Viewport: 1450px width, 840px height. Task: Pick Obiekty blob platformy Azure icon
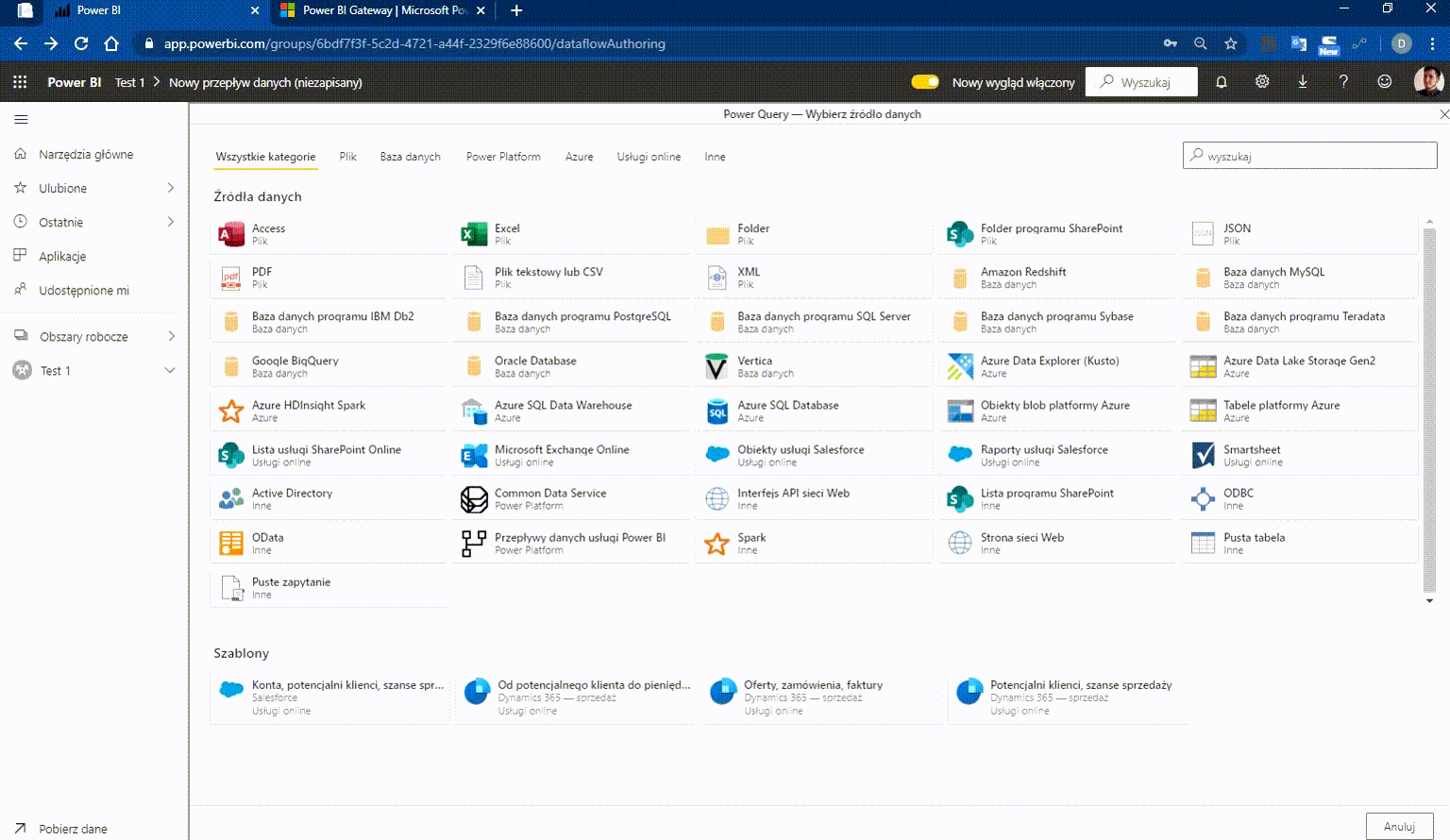(x=960, y=411)
